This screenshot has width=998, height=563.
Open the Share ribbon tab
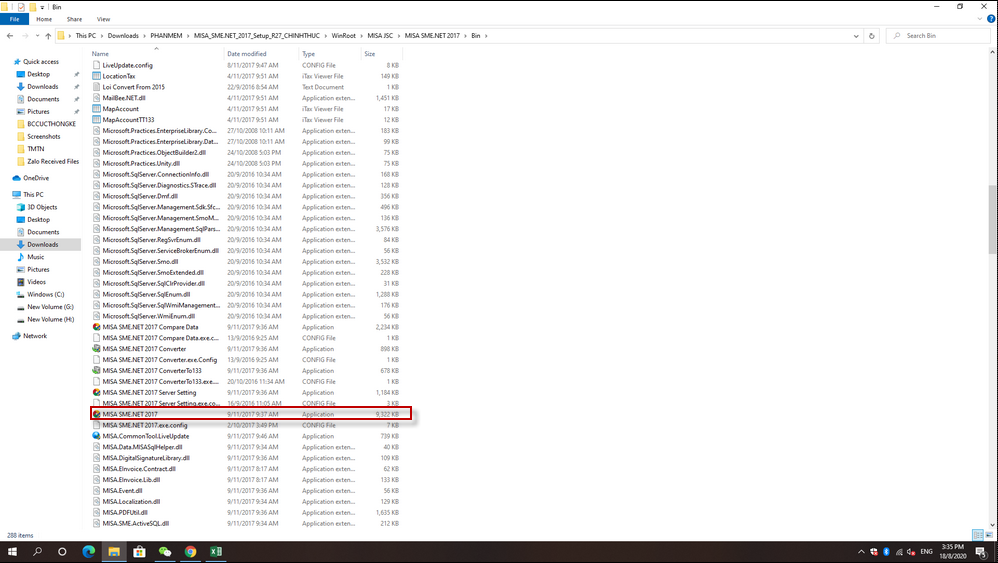pyautogui.click(x=74, y=19)
